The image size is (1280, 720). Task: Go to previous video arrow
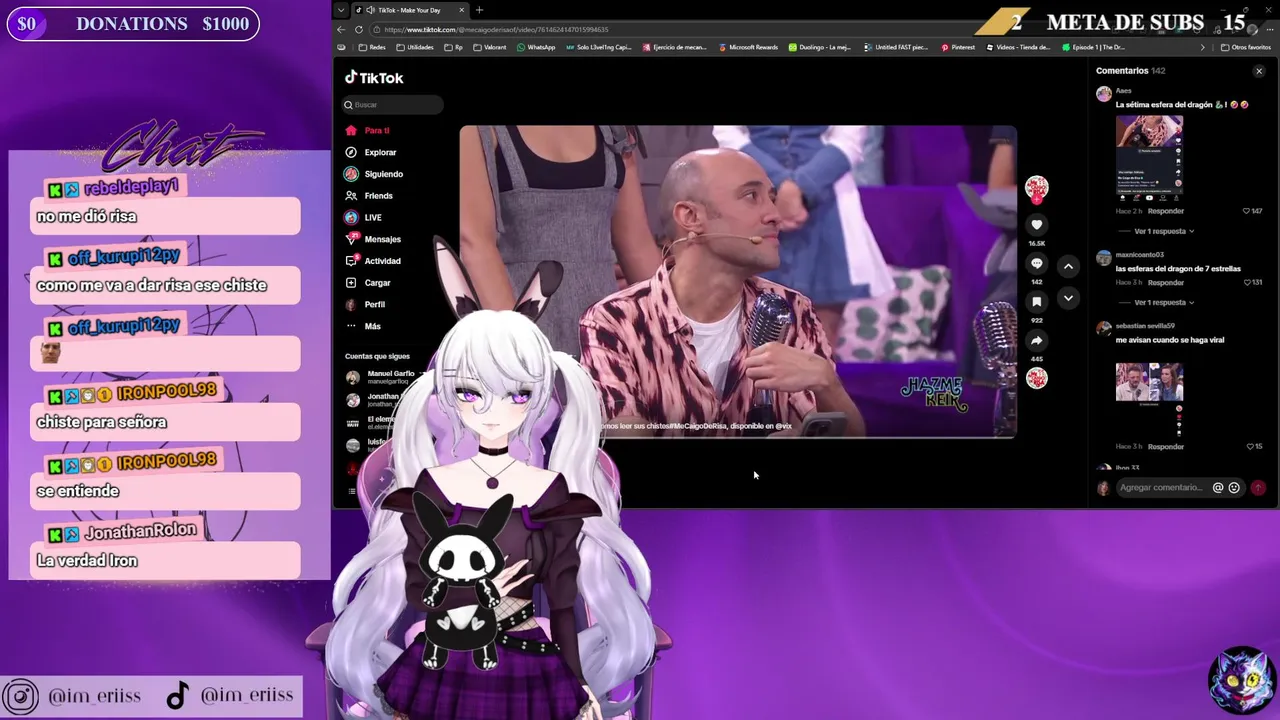tap(1068, 267)
